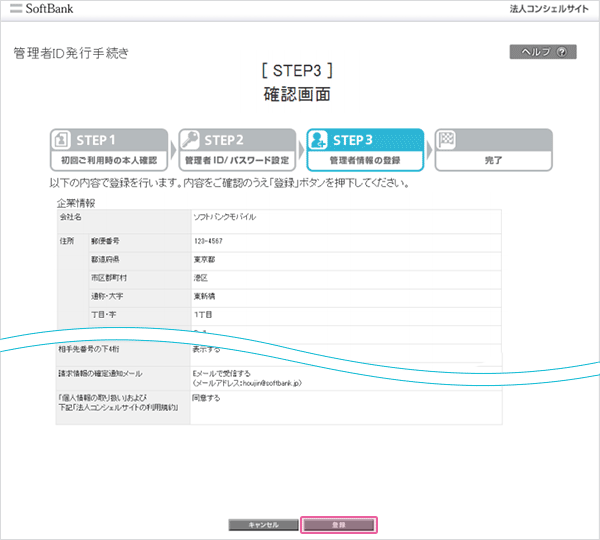Viewport: 600px width, 540px height.
Task: Click the 相手先番号の下4桁 label
Action: [x=89, y=349]
